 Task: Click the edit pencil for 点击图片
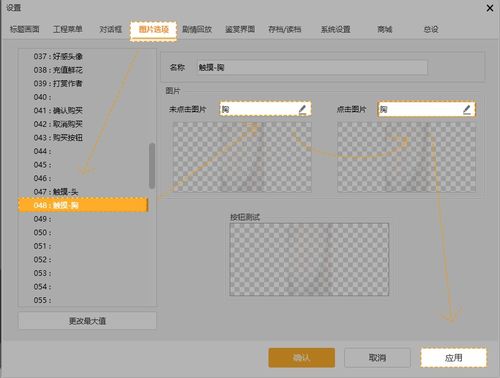click(467, 110)
